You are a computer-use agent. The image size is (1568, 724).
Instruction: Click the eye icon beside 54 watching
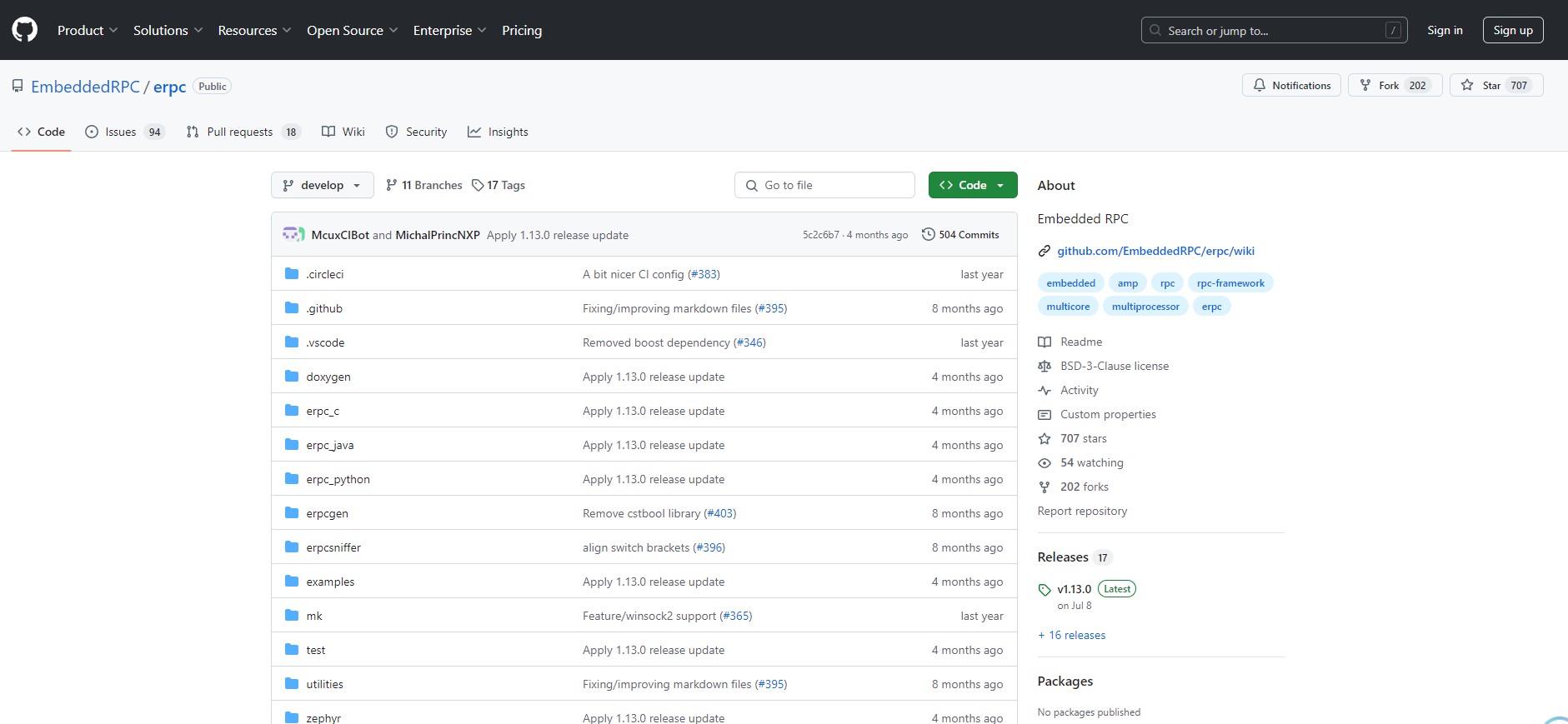click(x=1044, y=462)
